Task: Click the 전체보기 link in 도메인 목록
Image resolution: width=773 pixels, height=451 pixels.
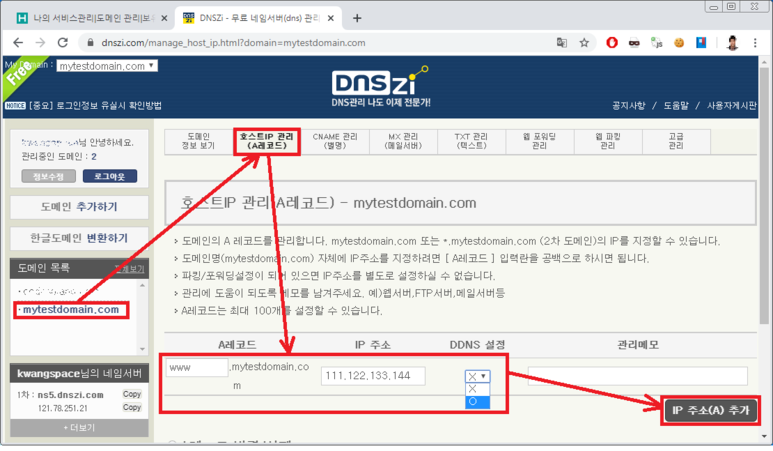Action: click(129, 269)
